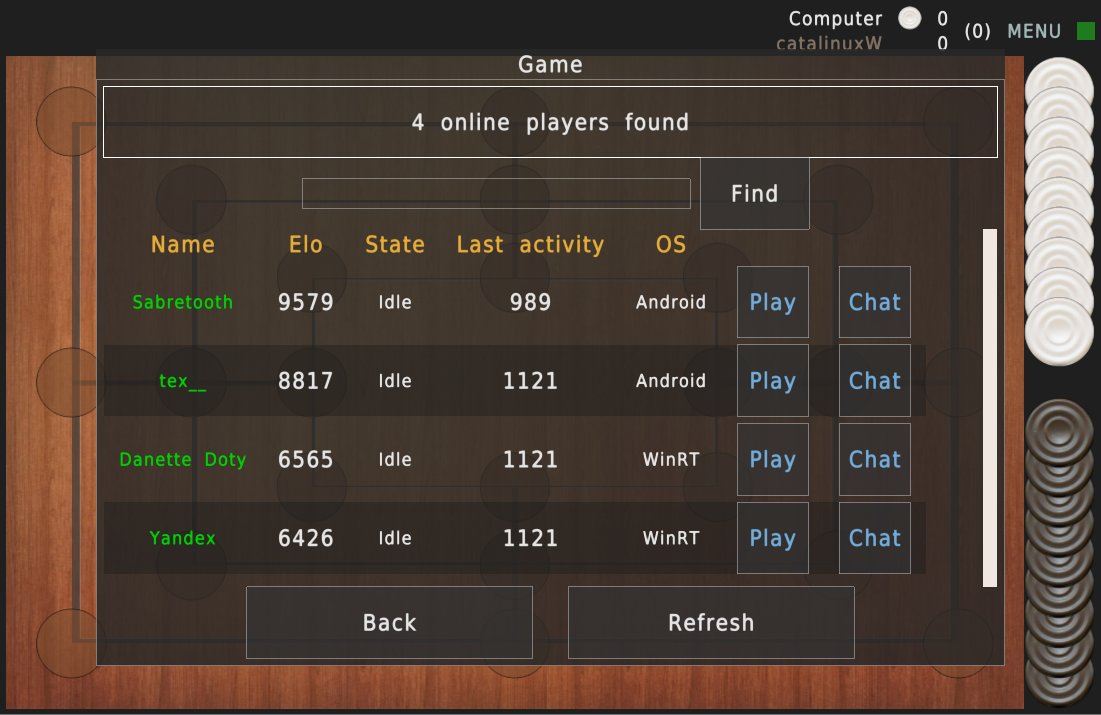Click the white piece icon beside Computer
This screenshot has width=1101, height=715.
tap(909, 18)
